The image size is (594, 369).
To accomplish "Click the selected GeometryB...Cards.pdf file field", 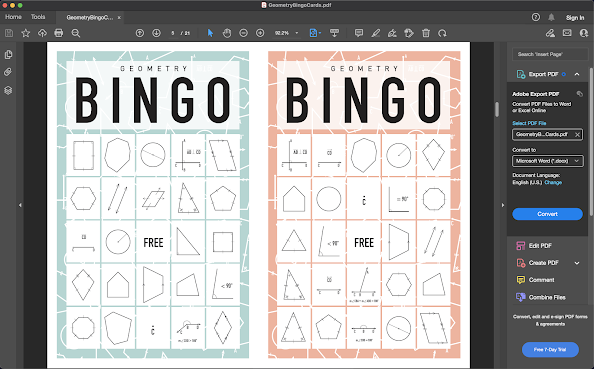I will click(548, 134).
